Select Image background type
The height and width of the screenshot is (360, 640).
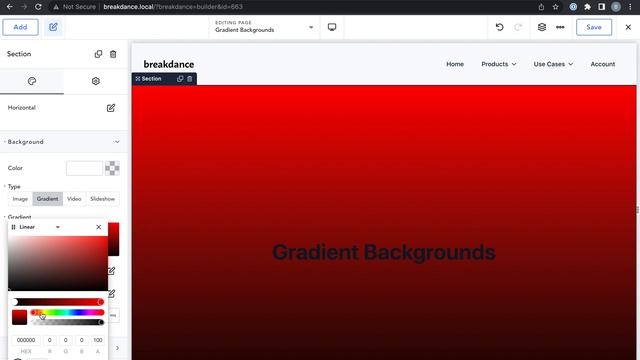tap(20, 199)
